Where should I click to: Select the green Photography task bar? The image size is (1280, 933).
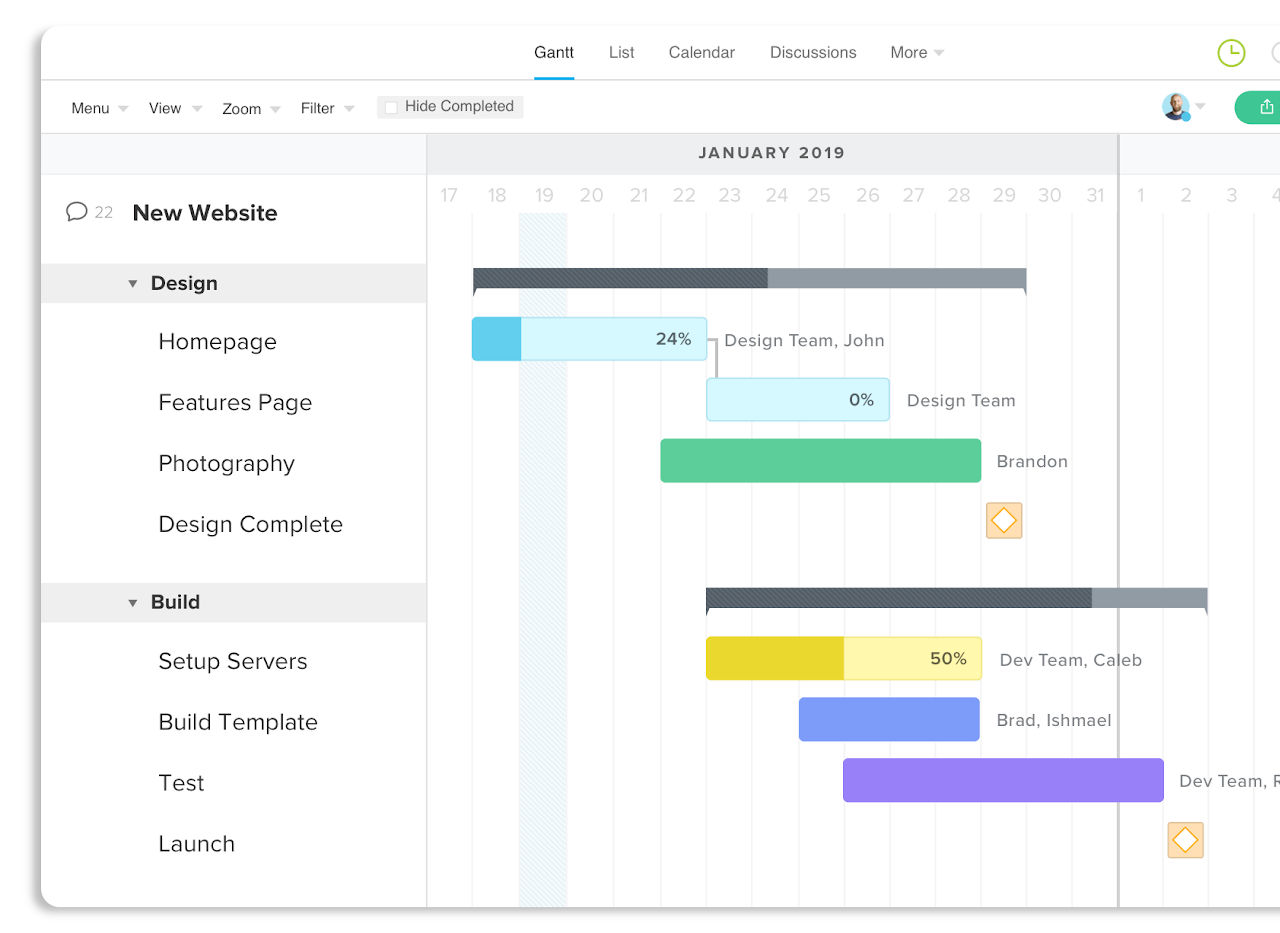pos(821,460)
